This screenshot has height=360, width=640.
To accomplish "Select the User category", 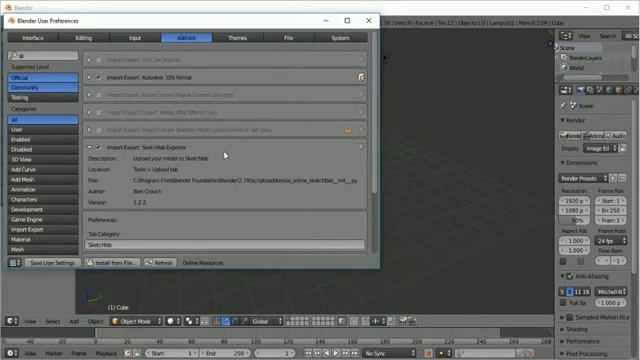I will click(43, 129).
